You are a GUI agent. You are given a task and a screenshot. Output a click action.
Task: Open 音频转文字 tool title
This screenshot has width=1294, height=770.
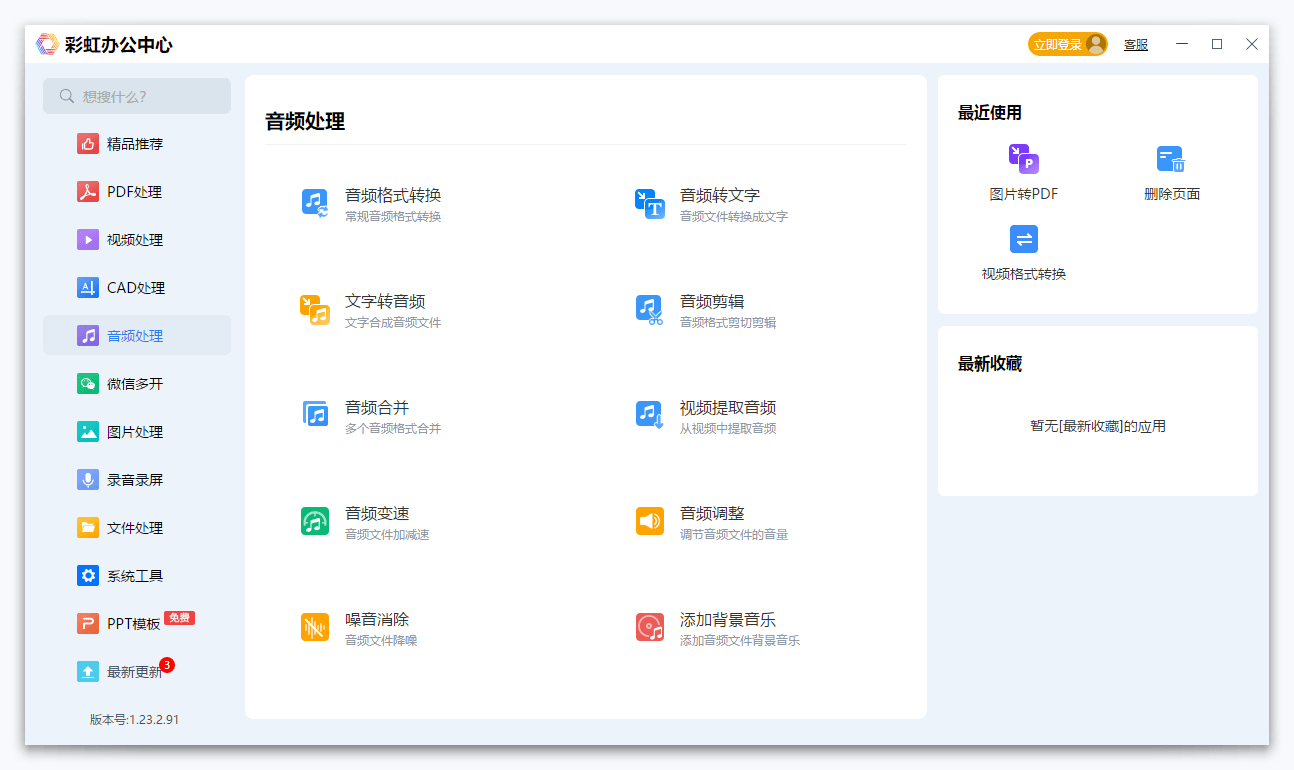[720, 195]
